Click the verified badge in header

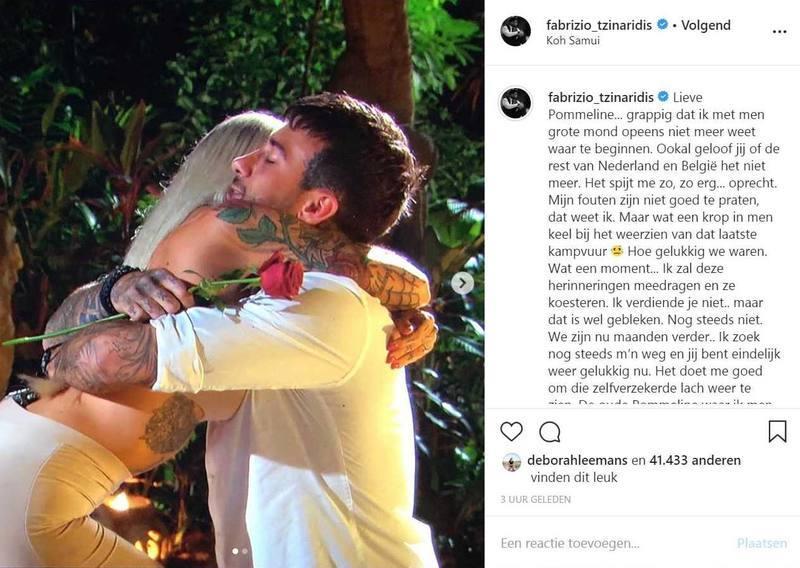(662, 24)
